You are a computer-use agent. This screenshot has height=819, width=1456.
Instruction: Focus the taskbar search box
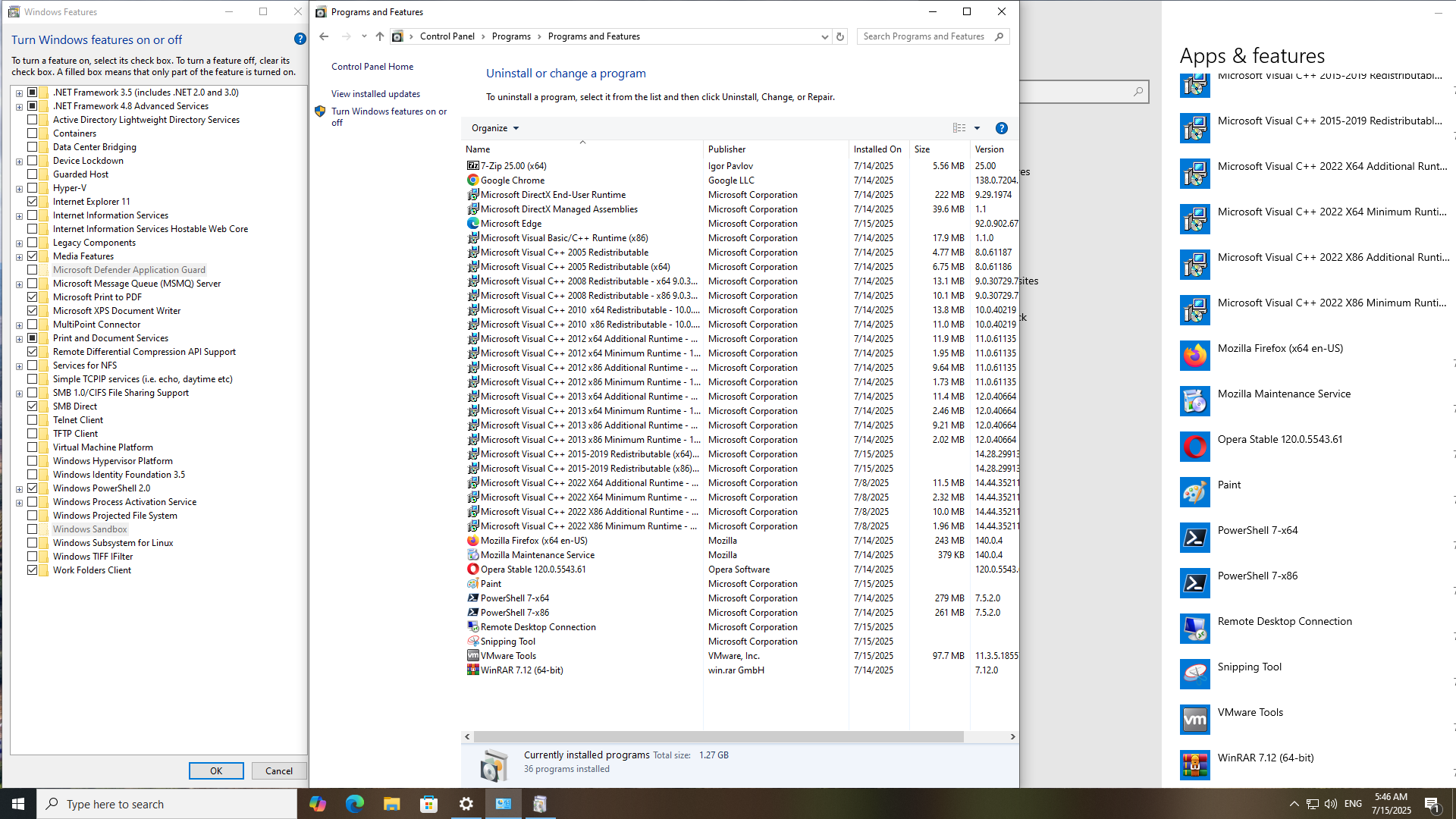click(167, 804)
